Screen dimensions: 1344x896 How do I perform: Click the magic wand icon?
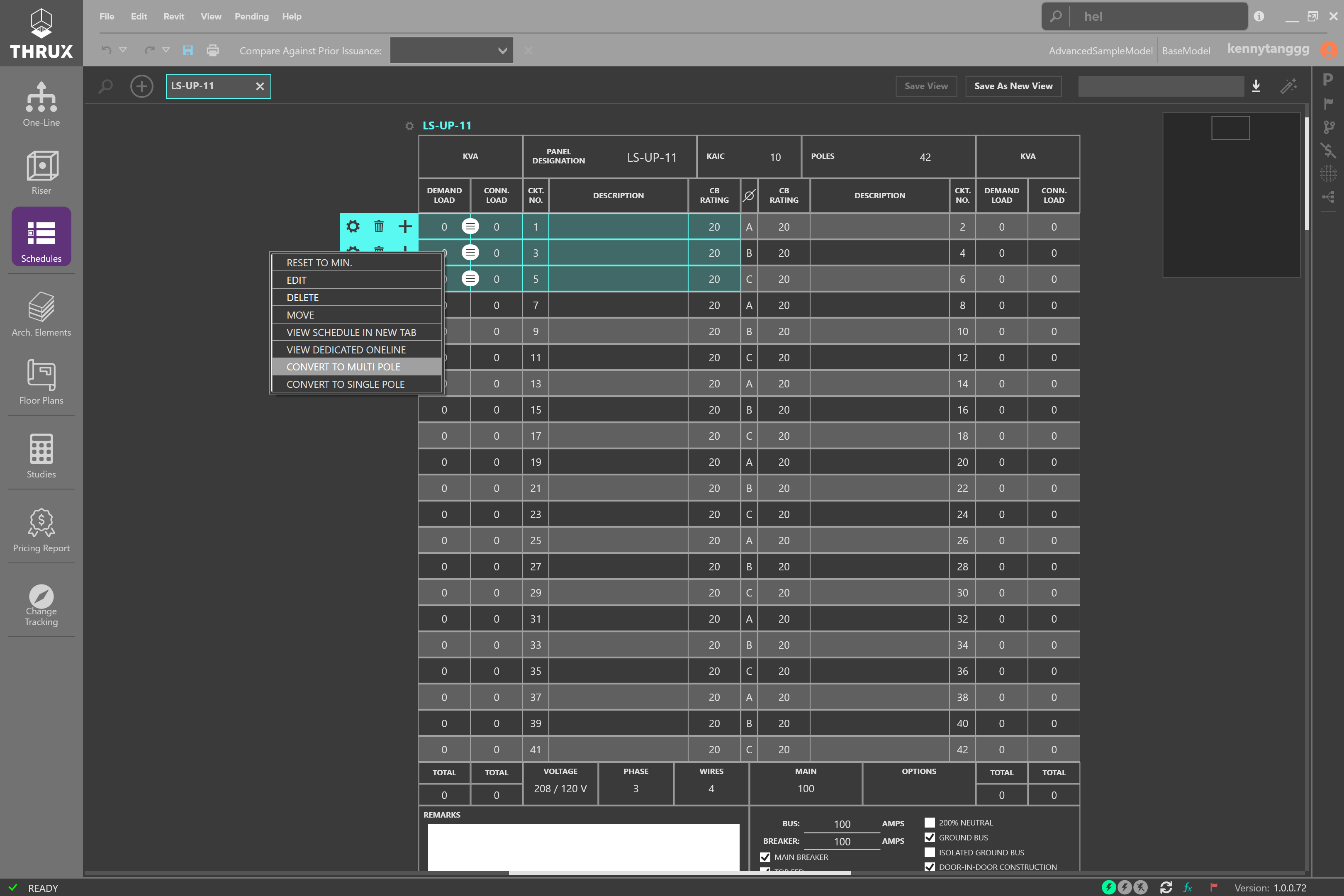pos(1288,86)
